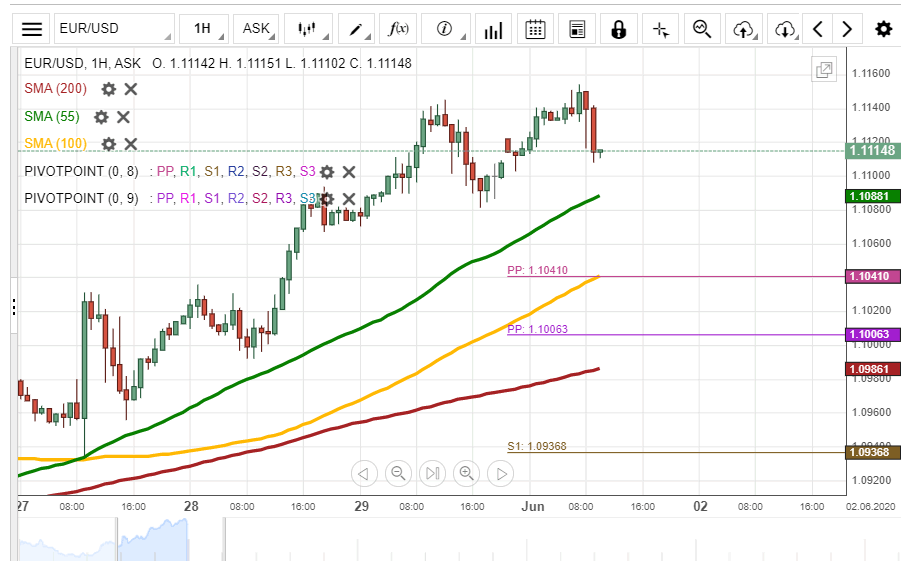Zoom in using the round plus magnifier
This screenshot has width=913, height=571.
click(x=466, y=474)
